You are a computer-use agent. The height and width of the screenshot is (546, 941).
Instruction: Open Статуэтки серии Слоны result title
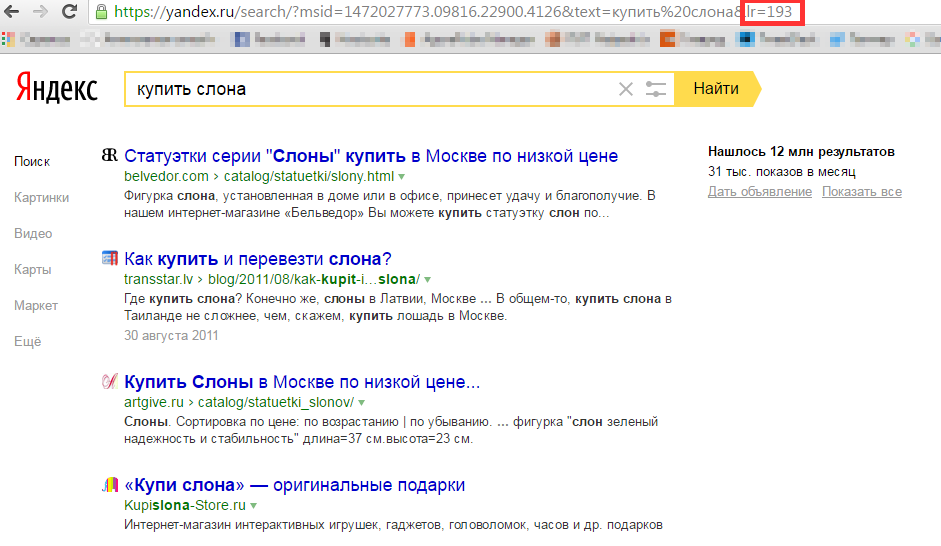coord(371,156)
